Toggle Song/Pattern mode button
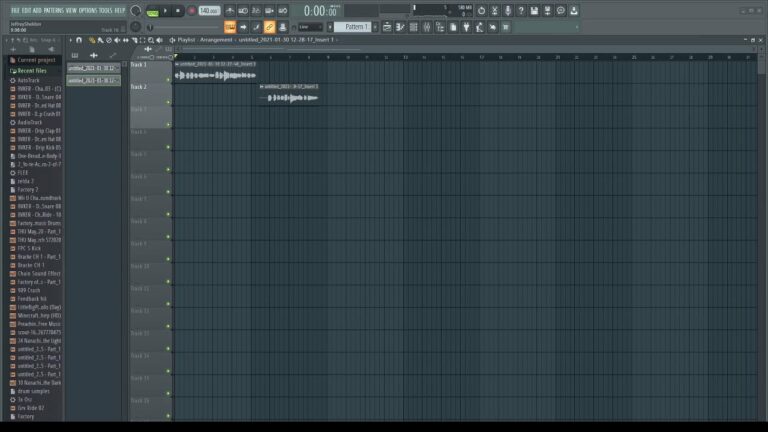Viewport: 768px width, 432px height. pyautogui.click(x=152, y=12)
